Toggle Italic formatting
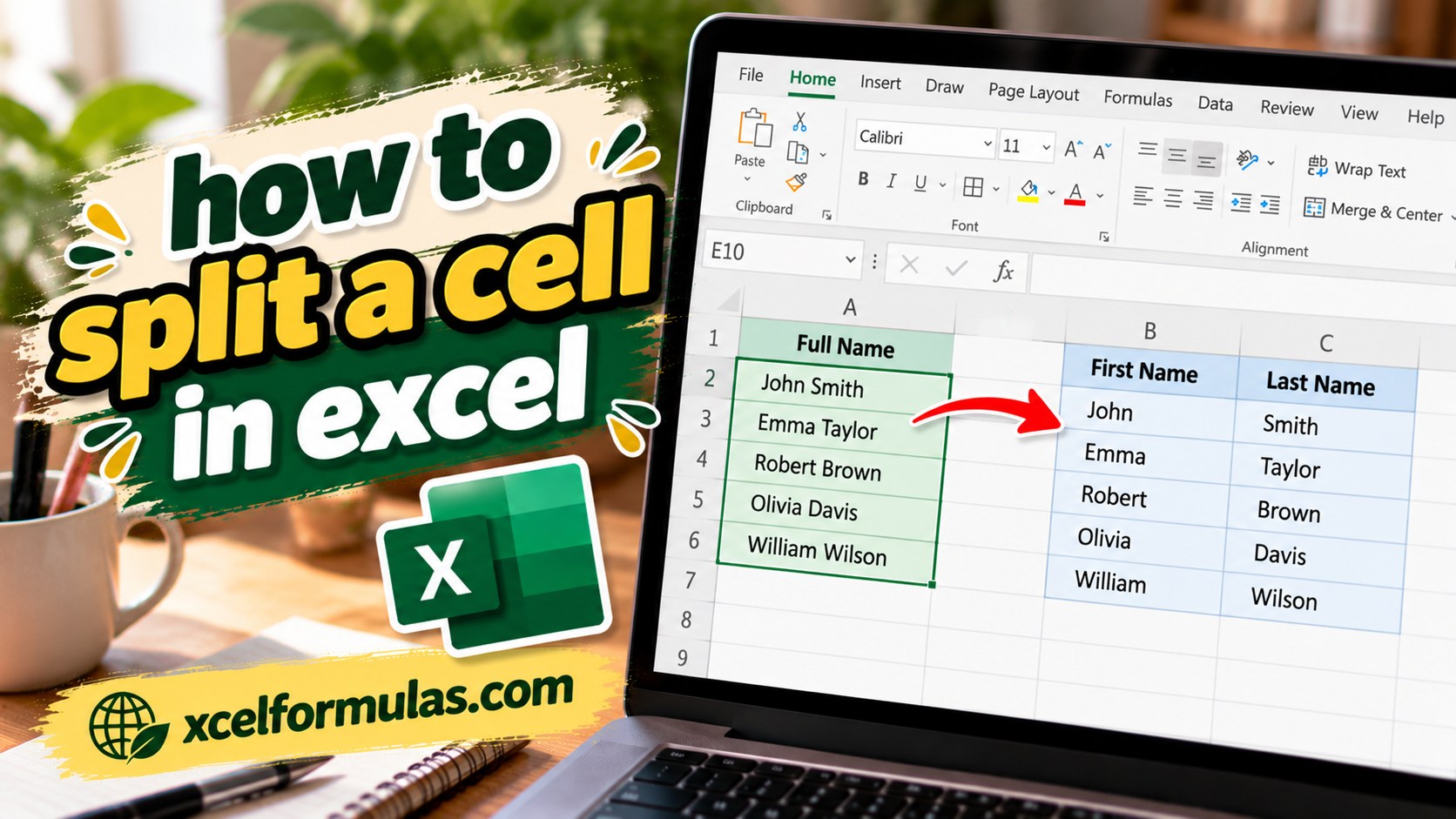 pos(891,181)
